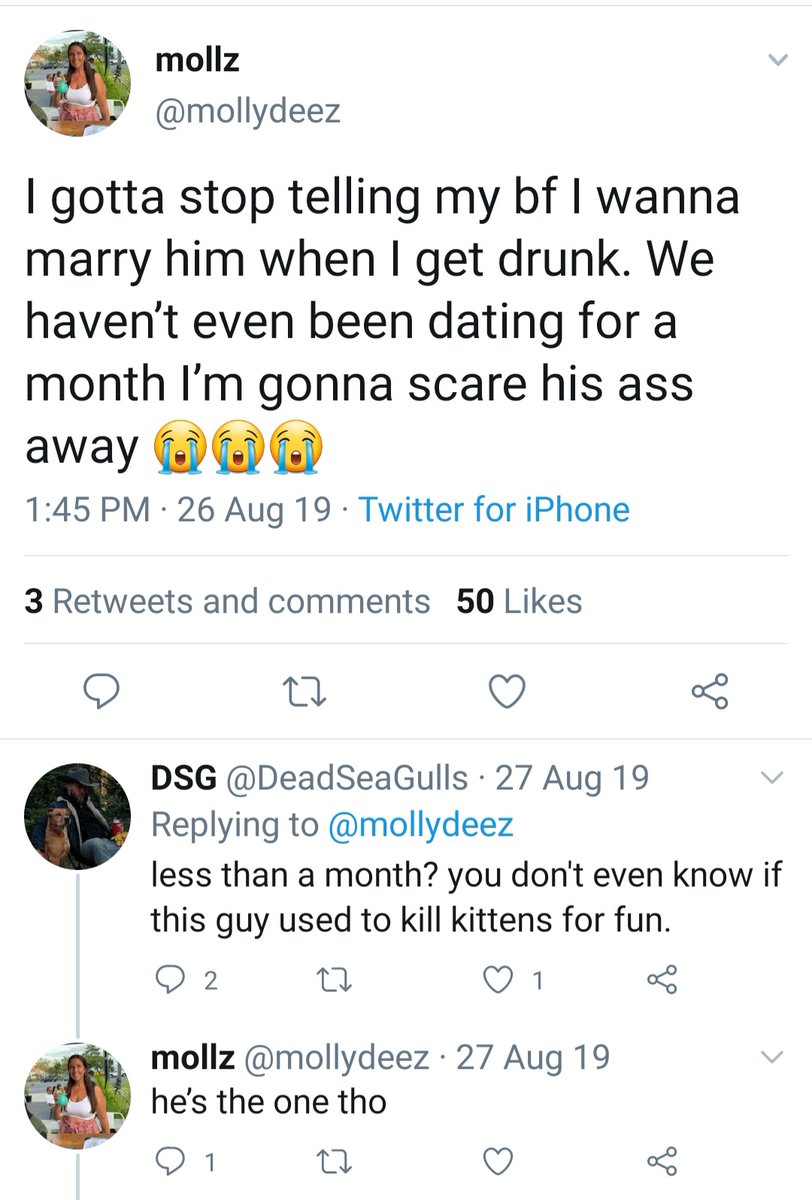Share the main mollz tweet
Screen dimensions: 812x1200
pos(710,691)
